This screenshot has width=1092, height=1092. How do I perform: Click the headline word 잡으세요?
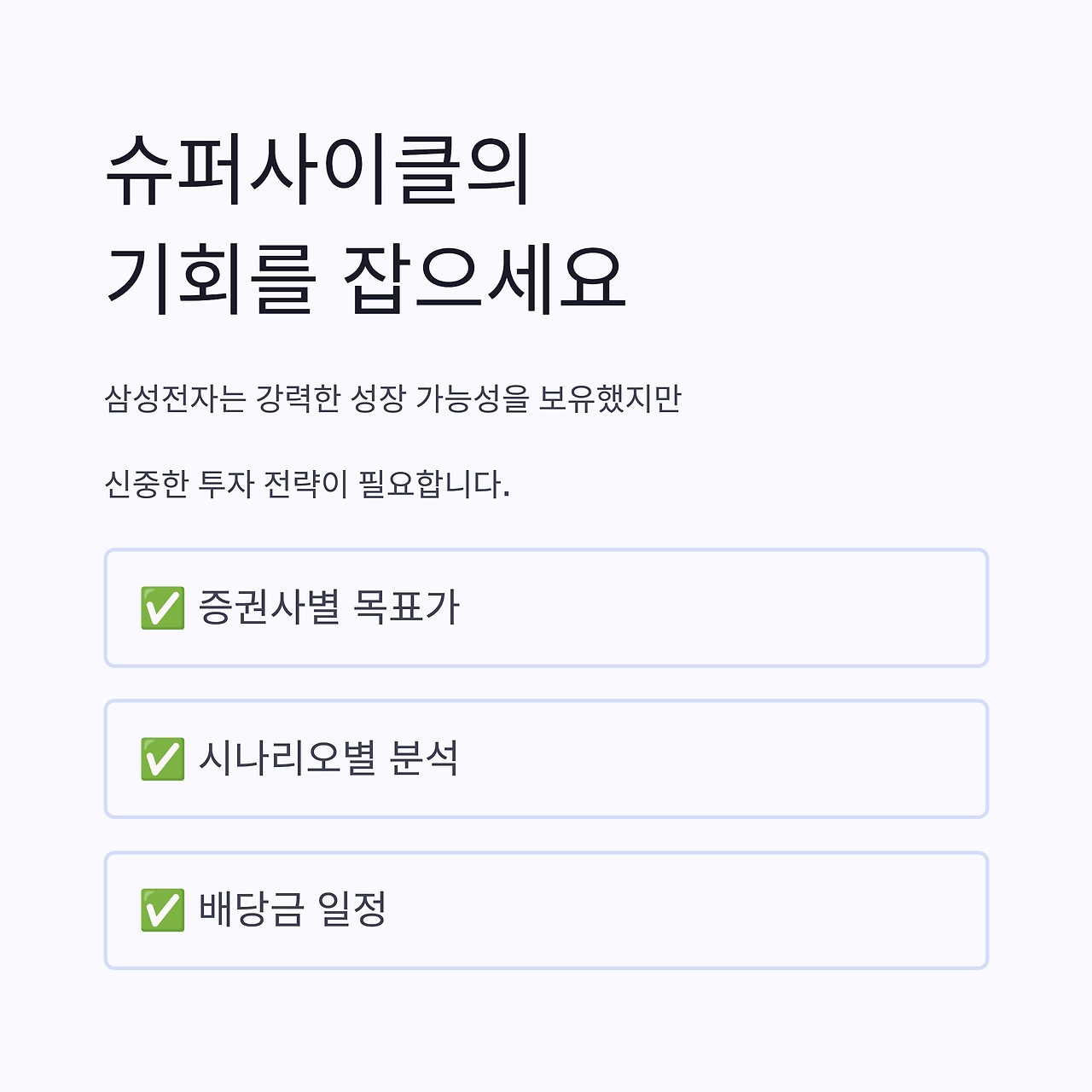click(485, 278)
